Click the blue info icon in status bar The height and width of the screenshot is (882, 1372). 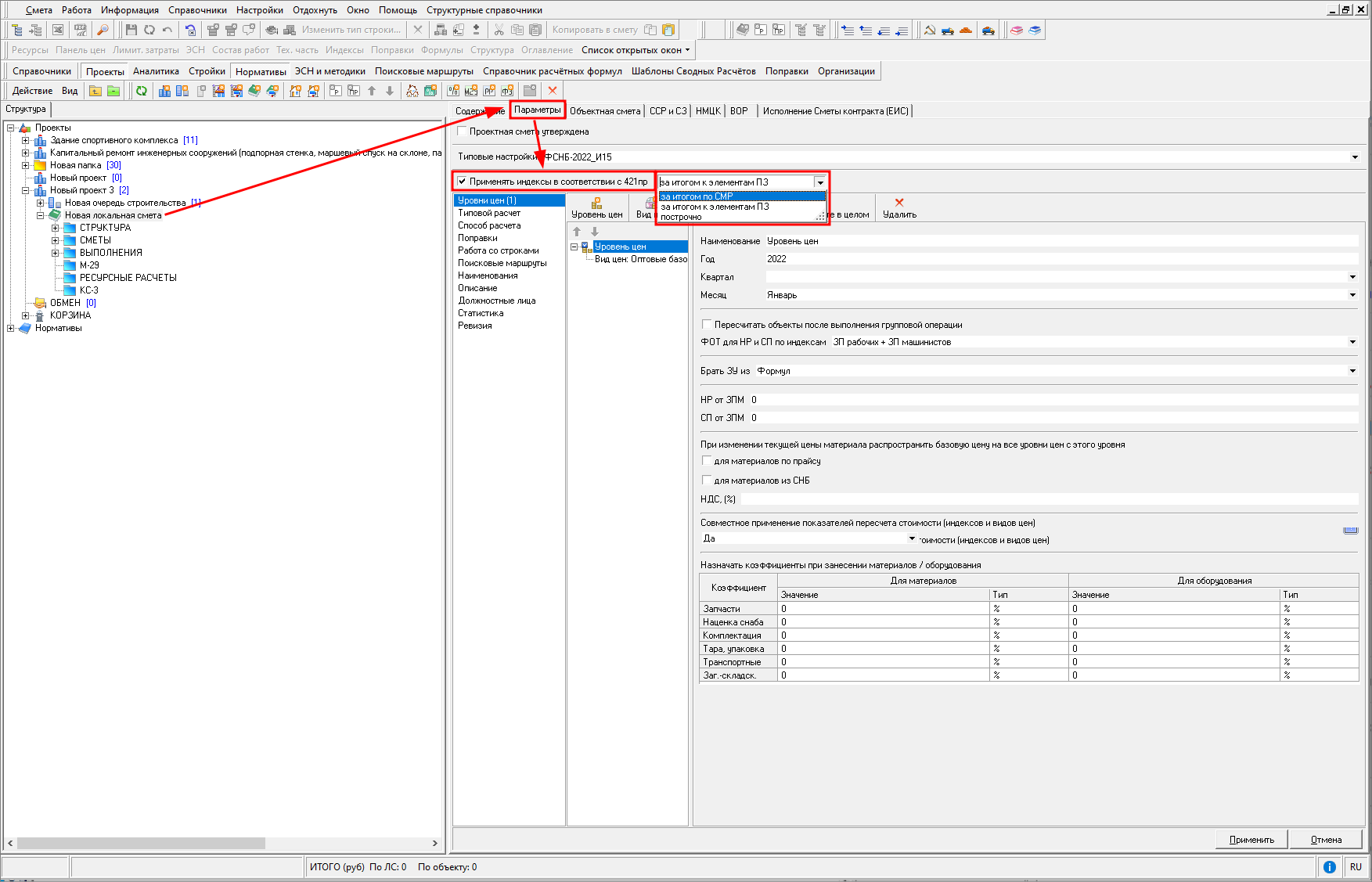pyautogui.click(x=1329, y=867)
